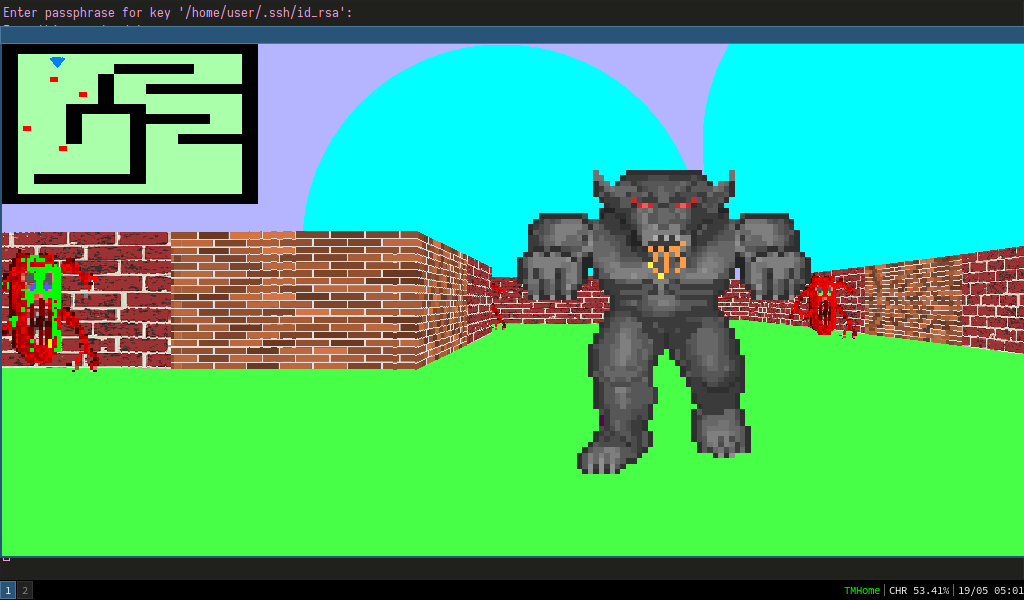Click the lowest red enemy dot on minimap
This screenshot has width=1024, height=600.
point(63,149)
